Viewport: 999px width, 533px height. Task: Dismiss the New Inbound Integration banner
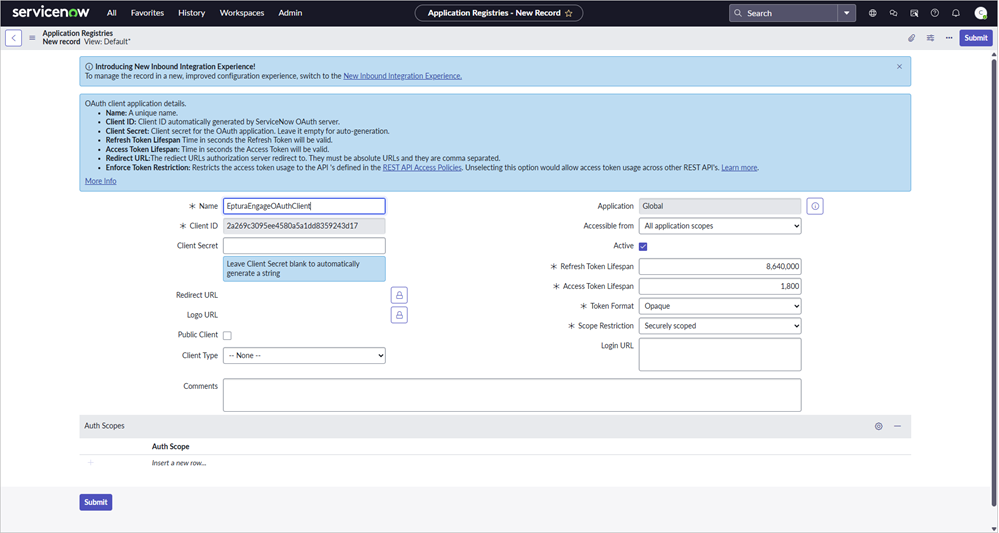pyautogui.click(x=899, y=66)
